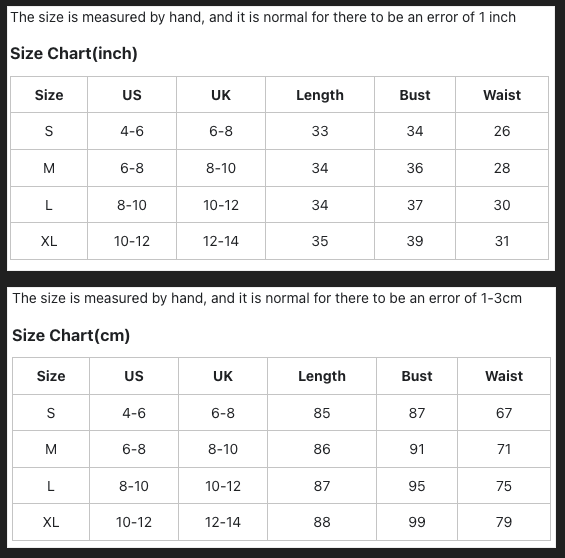The height and width of the screenshot is (558, 565).
Task: Select the Bust header in cm chart
Action: (x=417, y=376)
